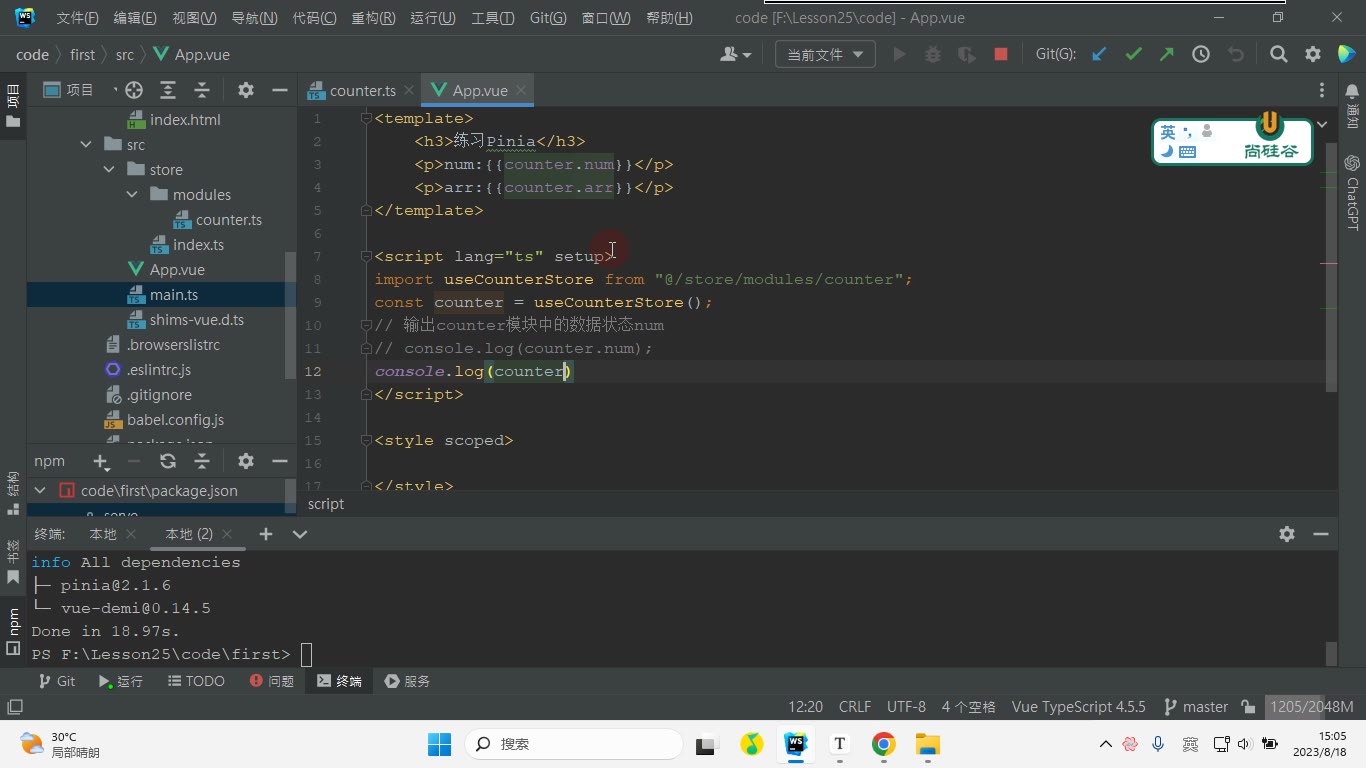The image size is (1366, 768).
Task: Open the search everywhere magnifier icon
Action: point(1279,55)
